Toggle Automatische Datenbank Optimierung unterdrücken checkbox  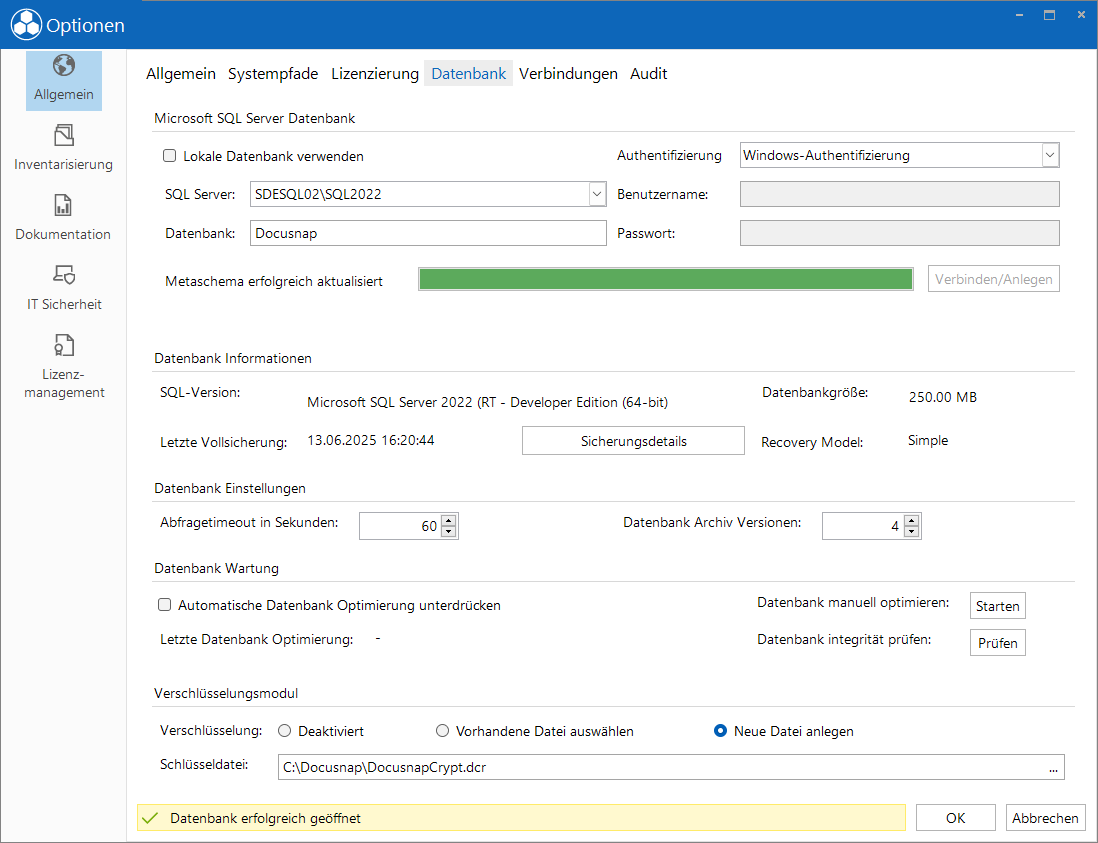(x=165, y=604)
